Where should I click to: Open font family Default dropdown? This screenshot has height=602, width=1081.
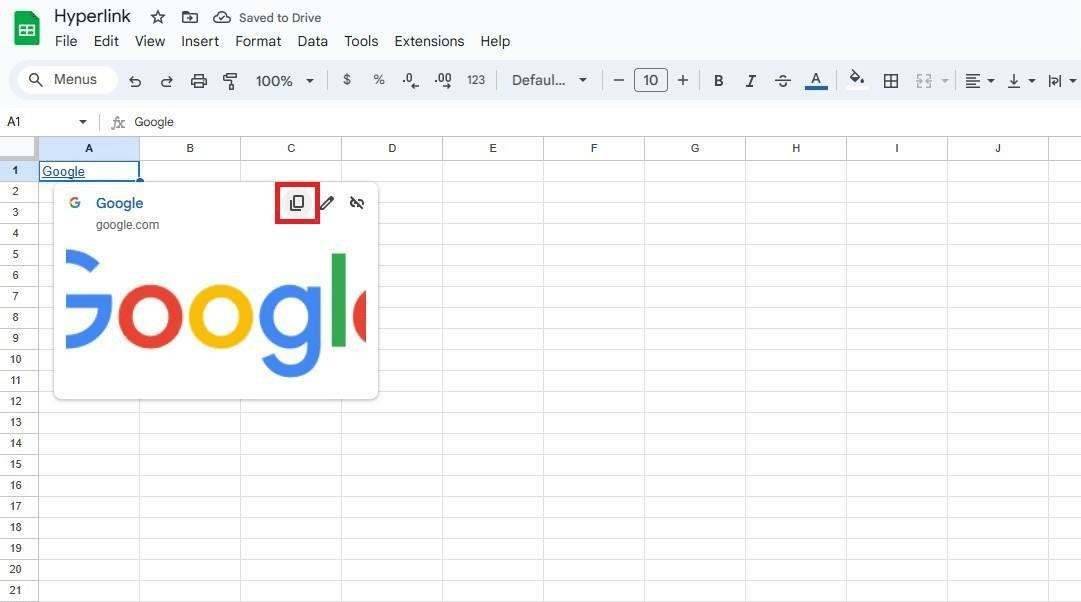click(x=549, y=80)
